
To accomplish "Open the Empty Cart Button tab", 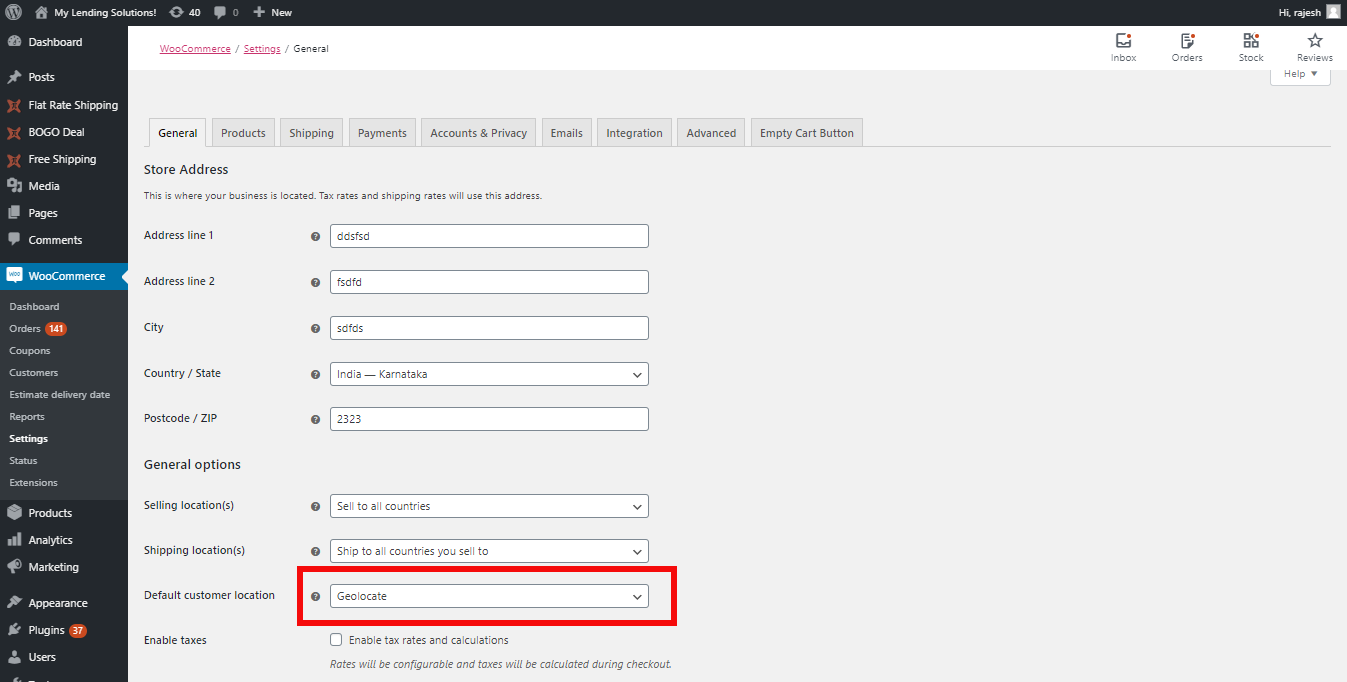I will point(806,131).
